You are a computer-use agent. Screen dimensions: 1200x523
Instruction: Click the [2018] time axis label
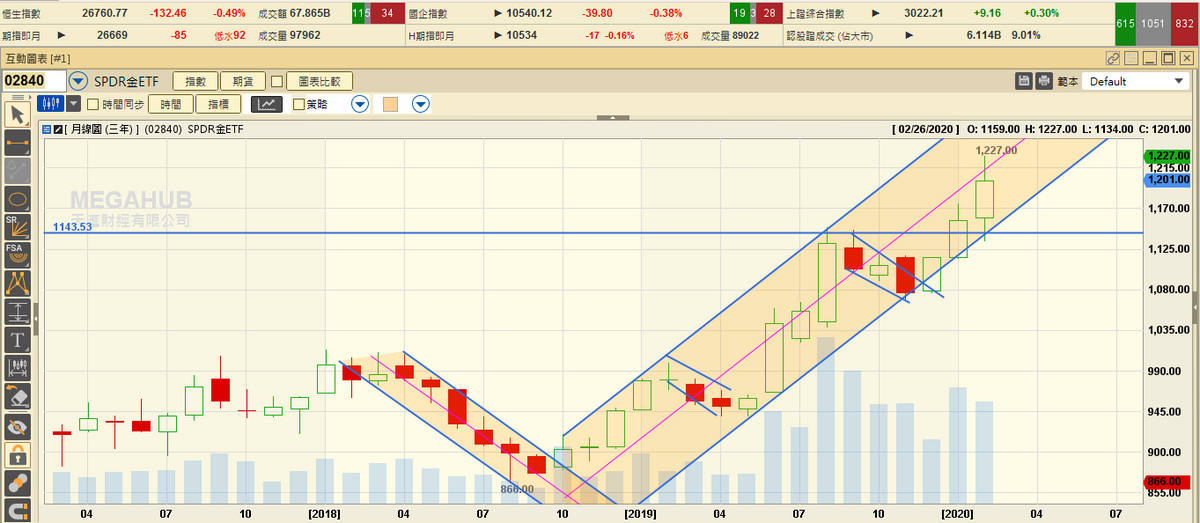click(325, 512)
